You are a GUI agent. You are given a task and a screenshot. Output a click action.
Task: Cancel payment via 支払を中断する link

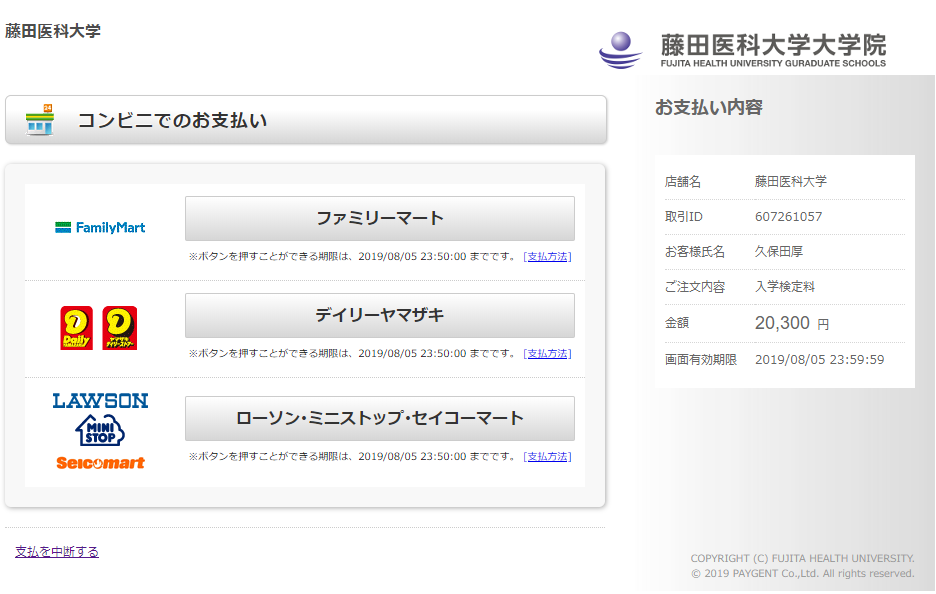pos(57,552)
